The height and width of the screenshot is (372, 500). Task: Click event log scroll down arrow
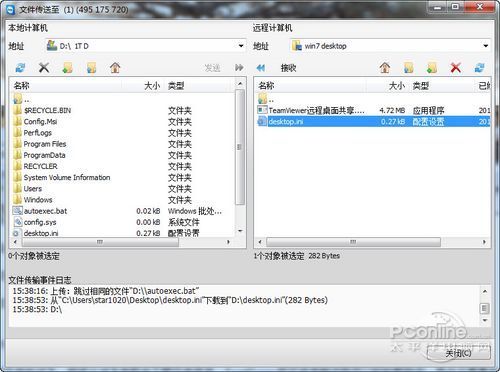pyautogui.click(x=485, y=320)
